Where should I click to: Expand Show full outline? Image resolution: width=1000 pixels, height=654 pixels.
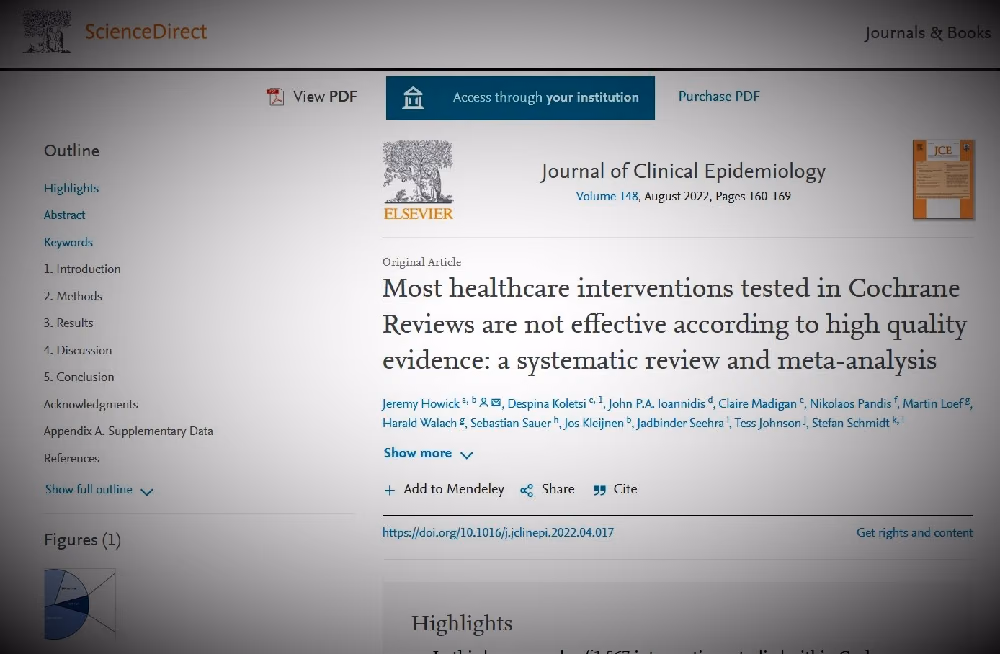click(99, 489)
